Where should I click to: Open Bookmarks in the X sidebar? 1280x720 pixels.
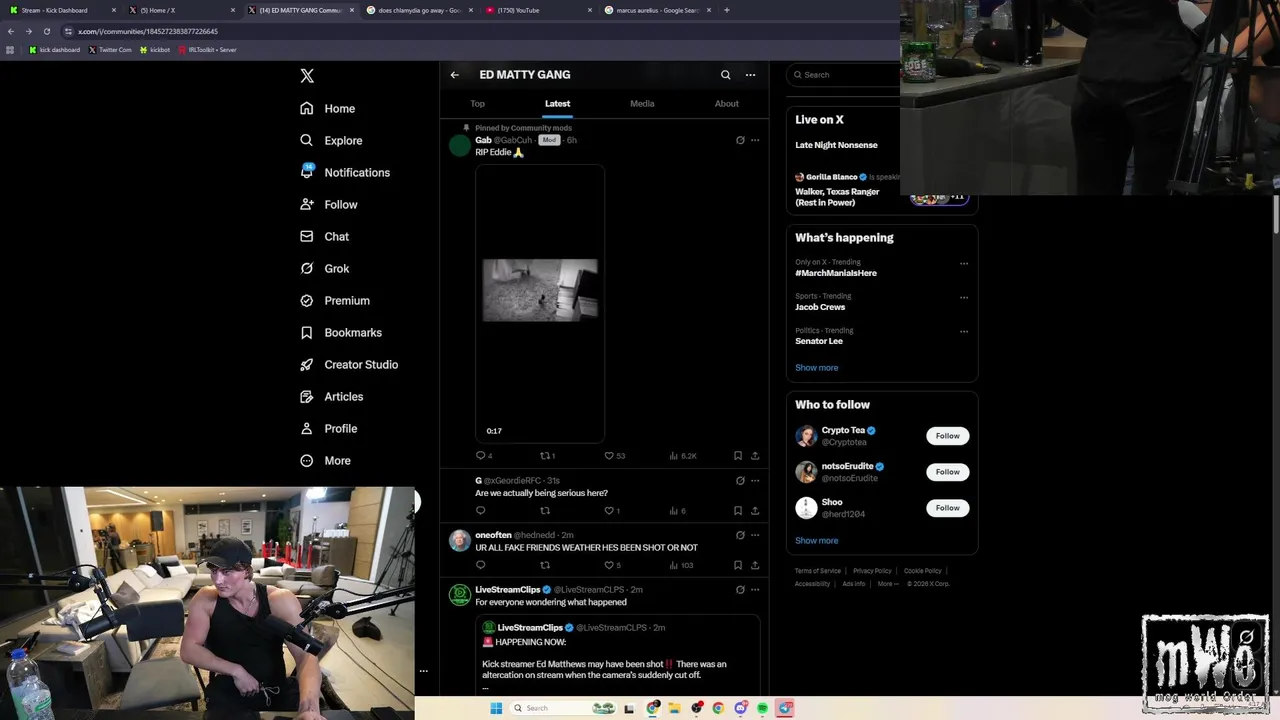pyautogui.click(x=341, y=332)
